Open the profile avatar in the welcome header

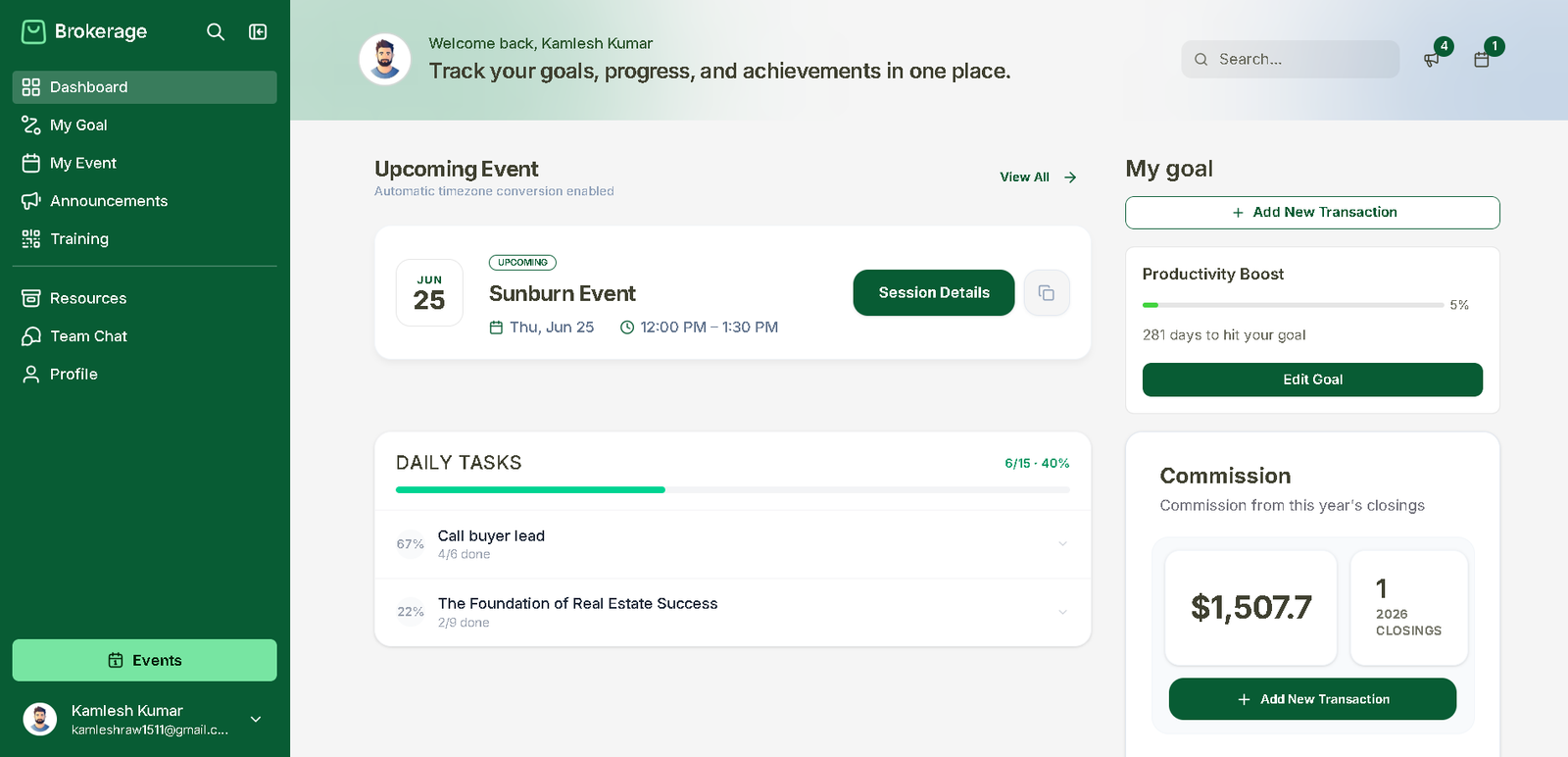tap(385, 60)
